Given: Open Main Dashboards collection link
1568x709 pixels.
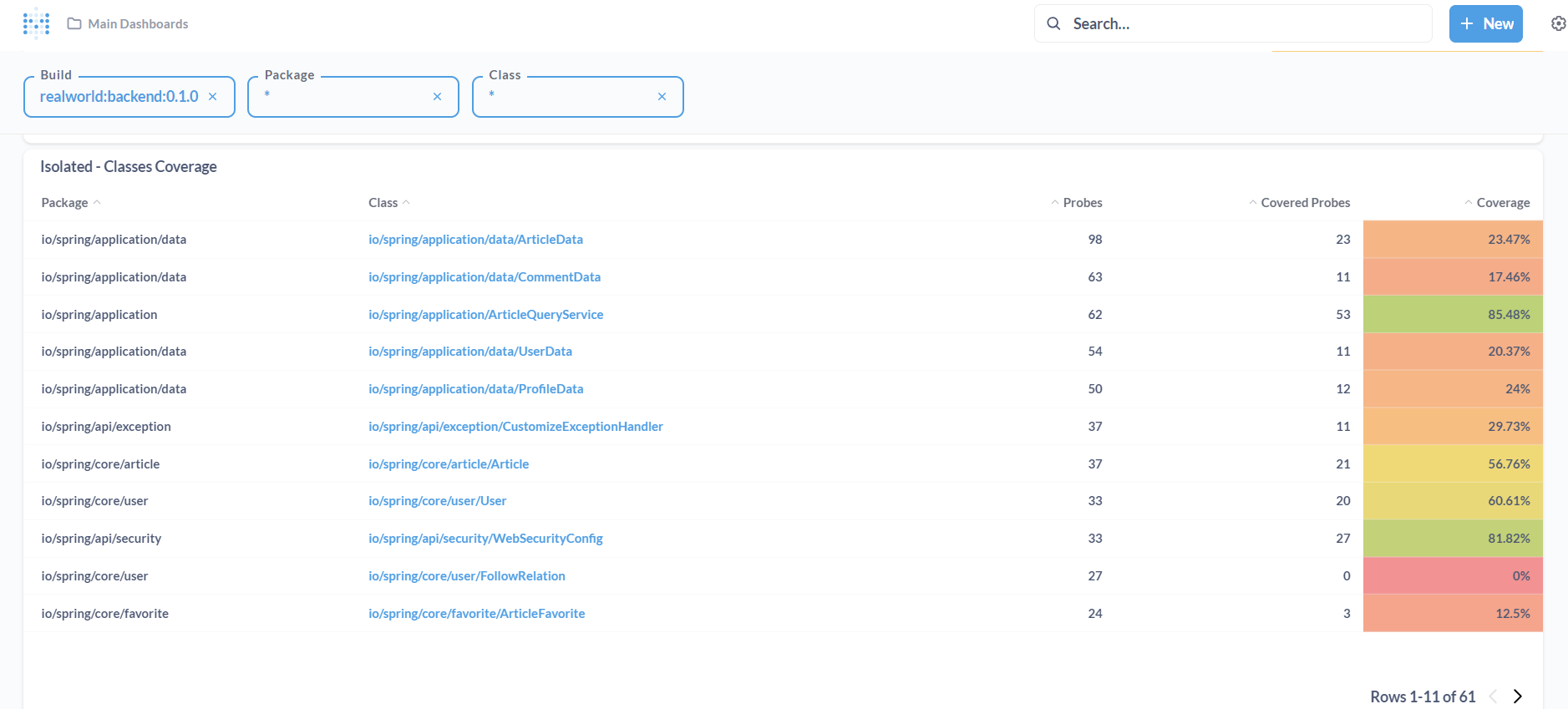Looking at the screenshot, I should point(138,23).
